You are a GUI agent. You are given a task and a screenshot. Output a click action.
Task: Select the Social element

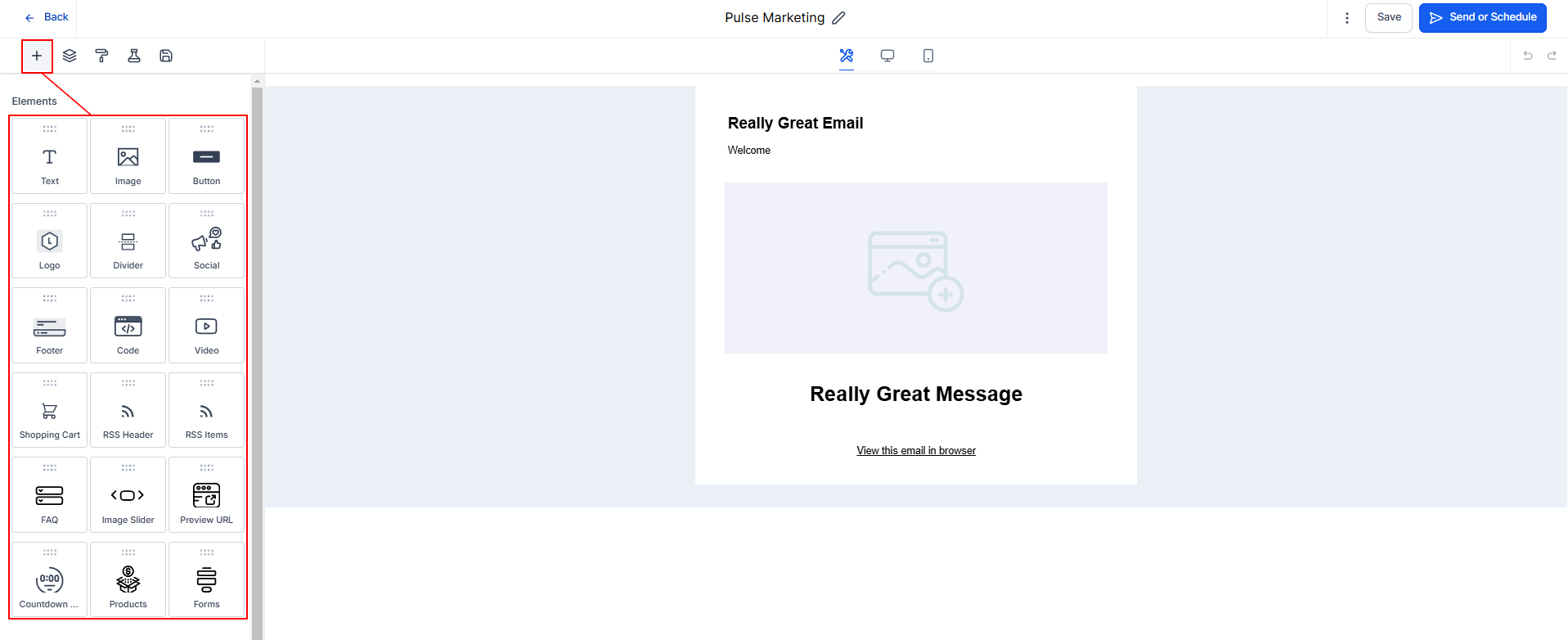tap(207, 241)
